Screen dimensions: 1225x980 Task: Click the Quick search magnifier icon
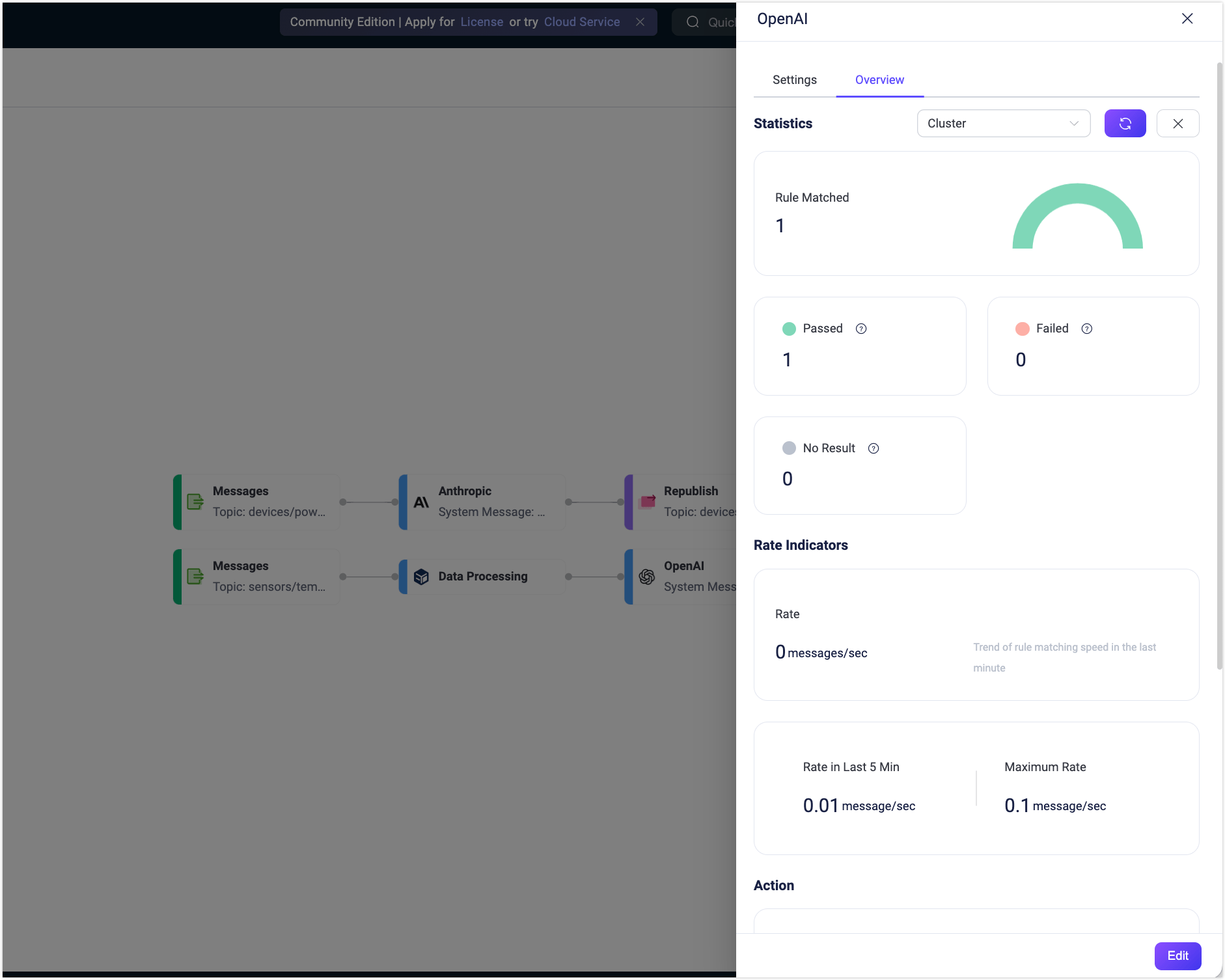tap(693, 21)
